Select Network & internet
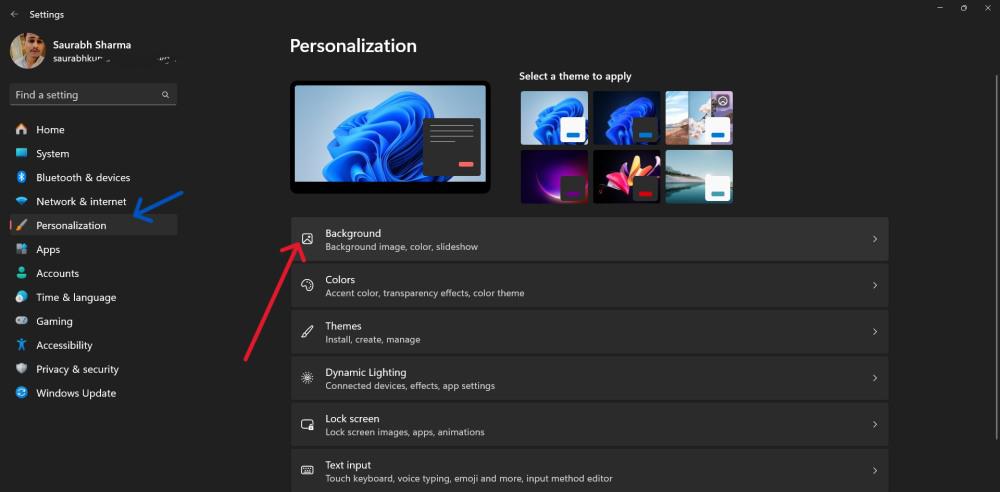This screenshot has height=492, width=1000. click(x=94, y=202)
